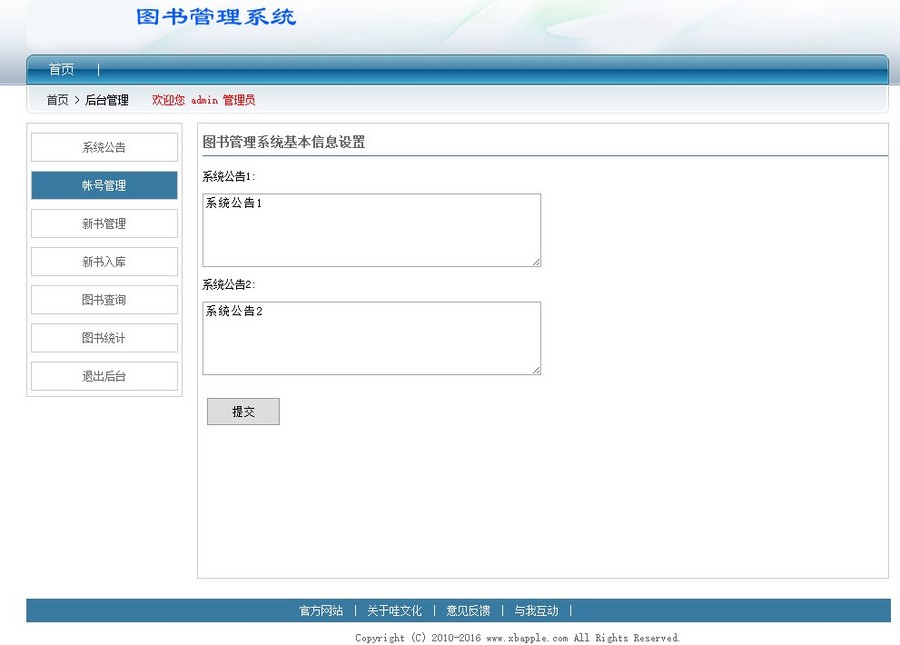Click 与我互动 in the footer
Image resolution: width=900 pixels, height=645 pixels.
pos(537,610)
